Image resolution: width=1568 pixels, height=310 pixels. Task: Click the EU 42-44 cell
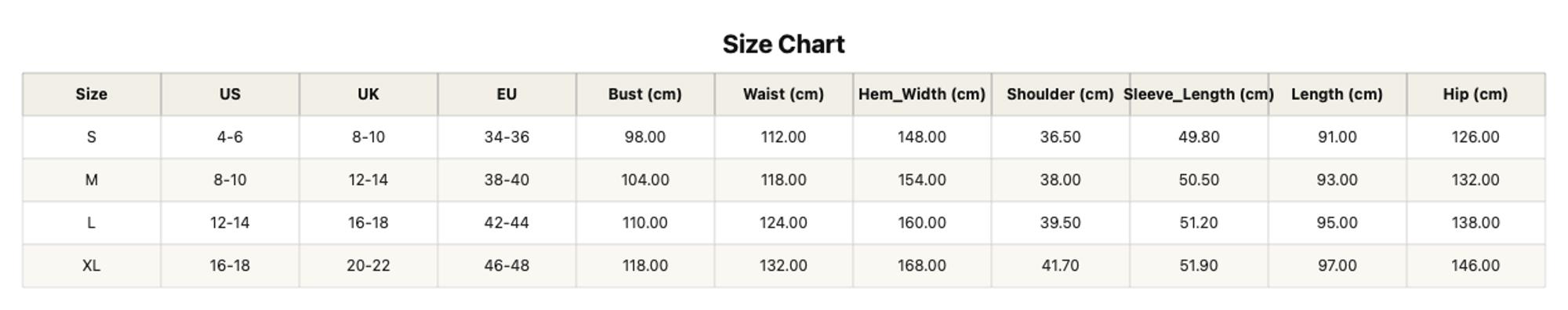point(506,223)
